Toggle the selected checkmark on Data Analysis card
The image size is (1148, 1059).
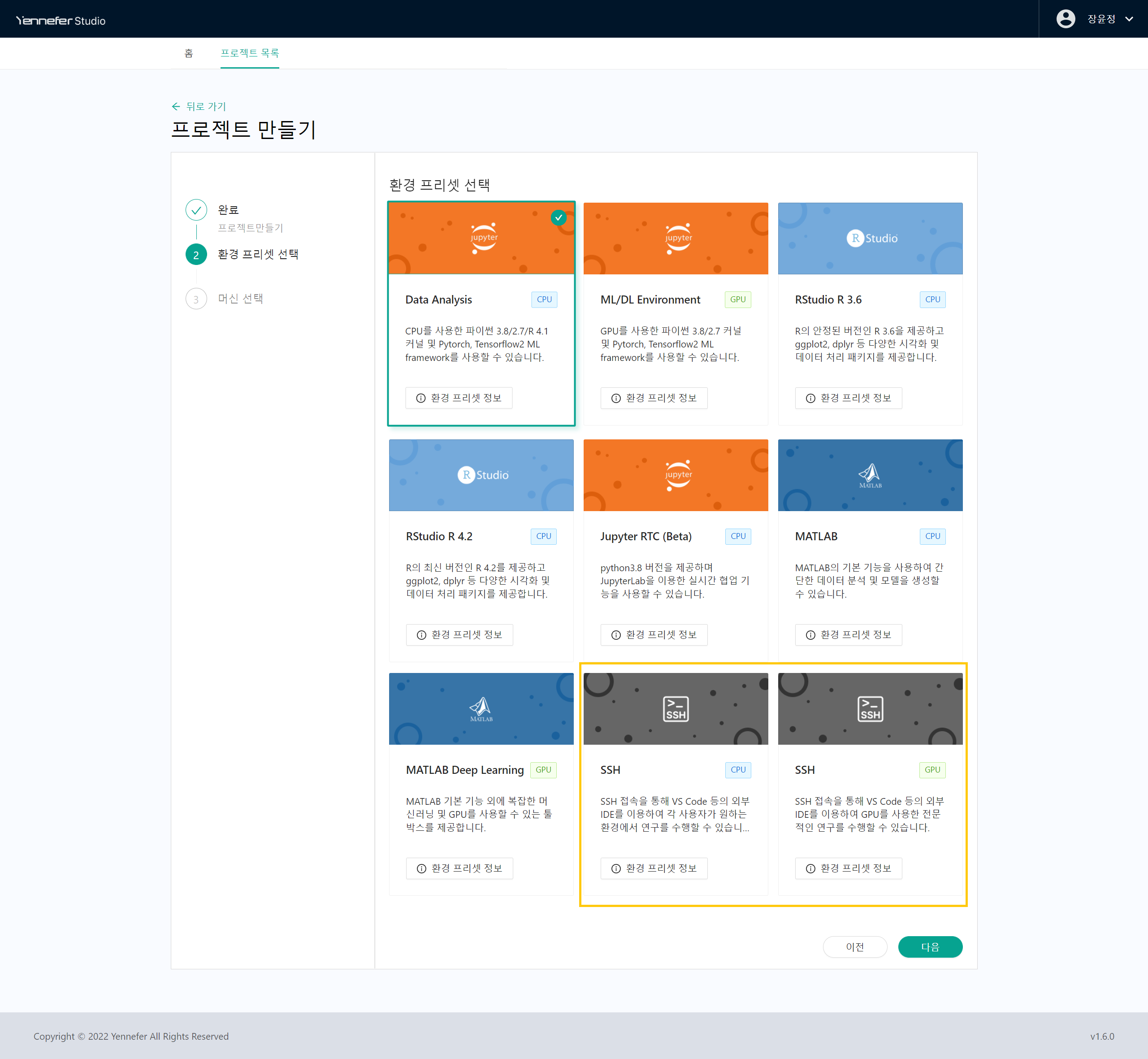point(558,218)
